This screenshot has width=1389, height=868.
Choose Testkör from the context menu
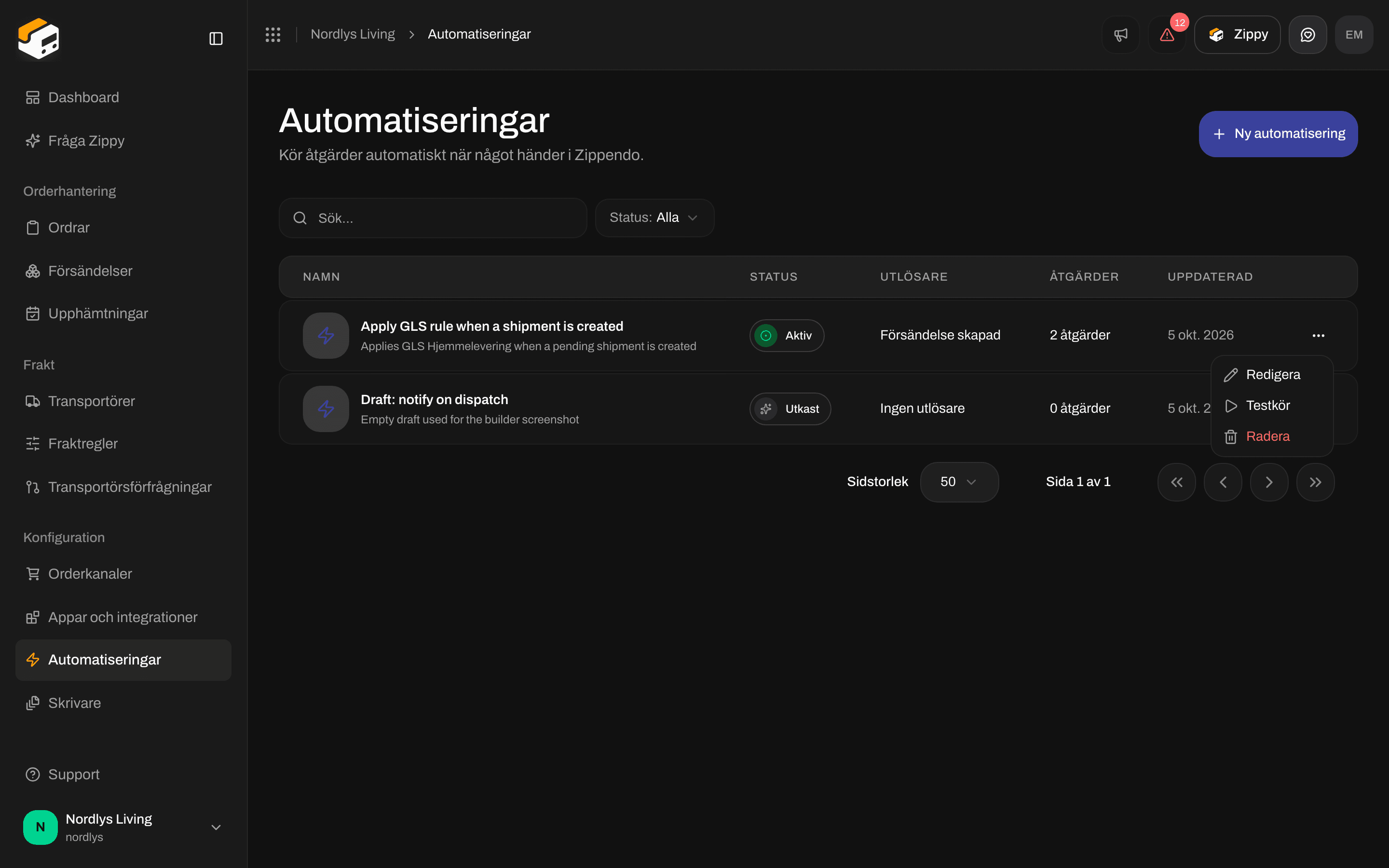point(1272,406)
